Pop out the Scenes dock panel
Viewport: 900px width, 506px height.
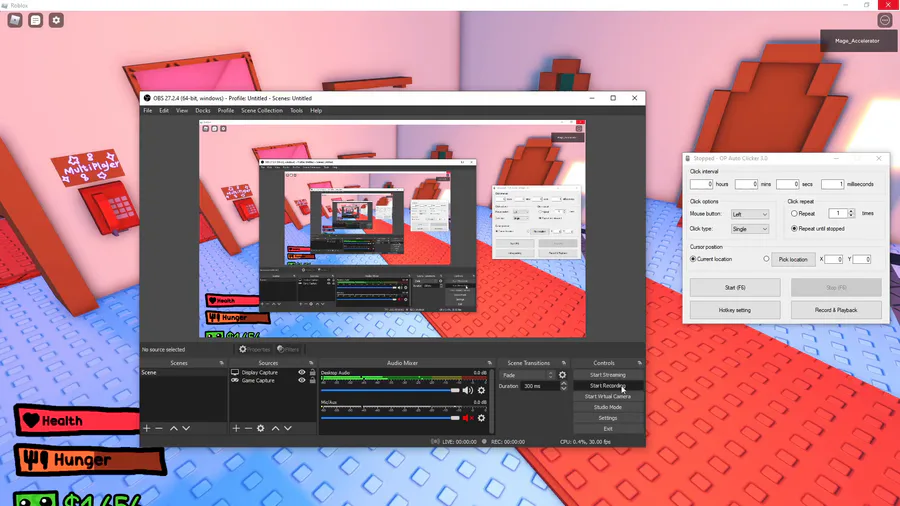222,363
